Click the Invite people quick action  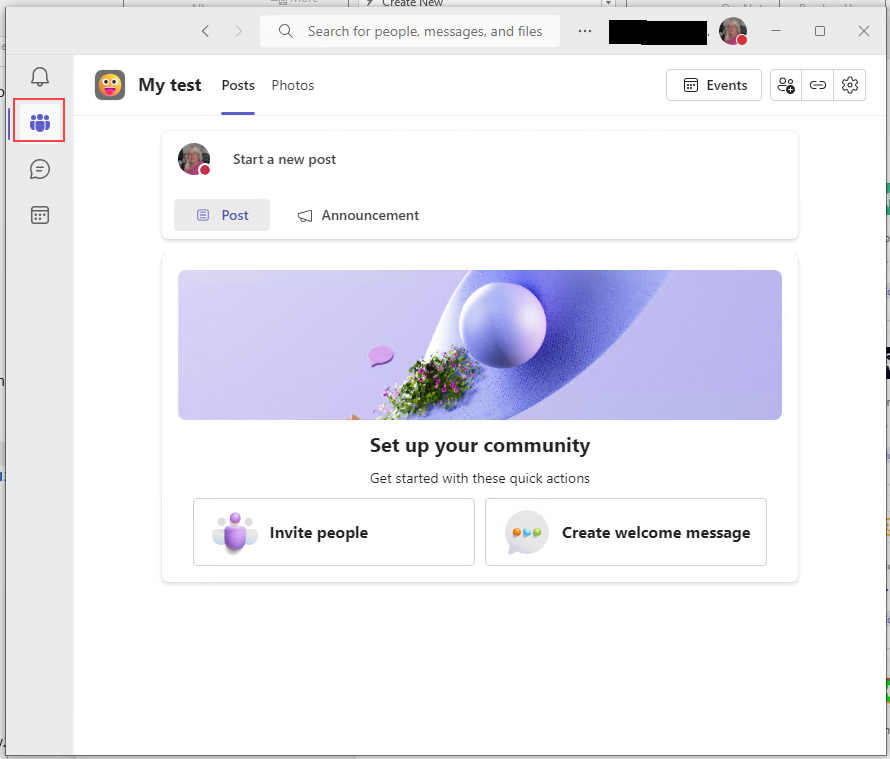point(334,532)
